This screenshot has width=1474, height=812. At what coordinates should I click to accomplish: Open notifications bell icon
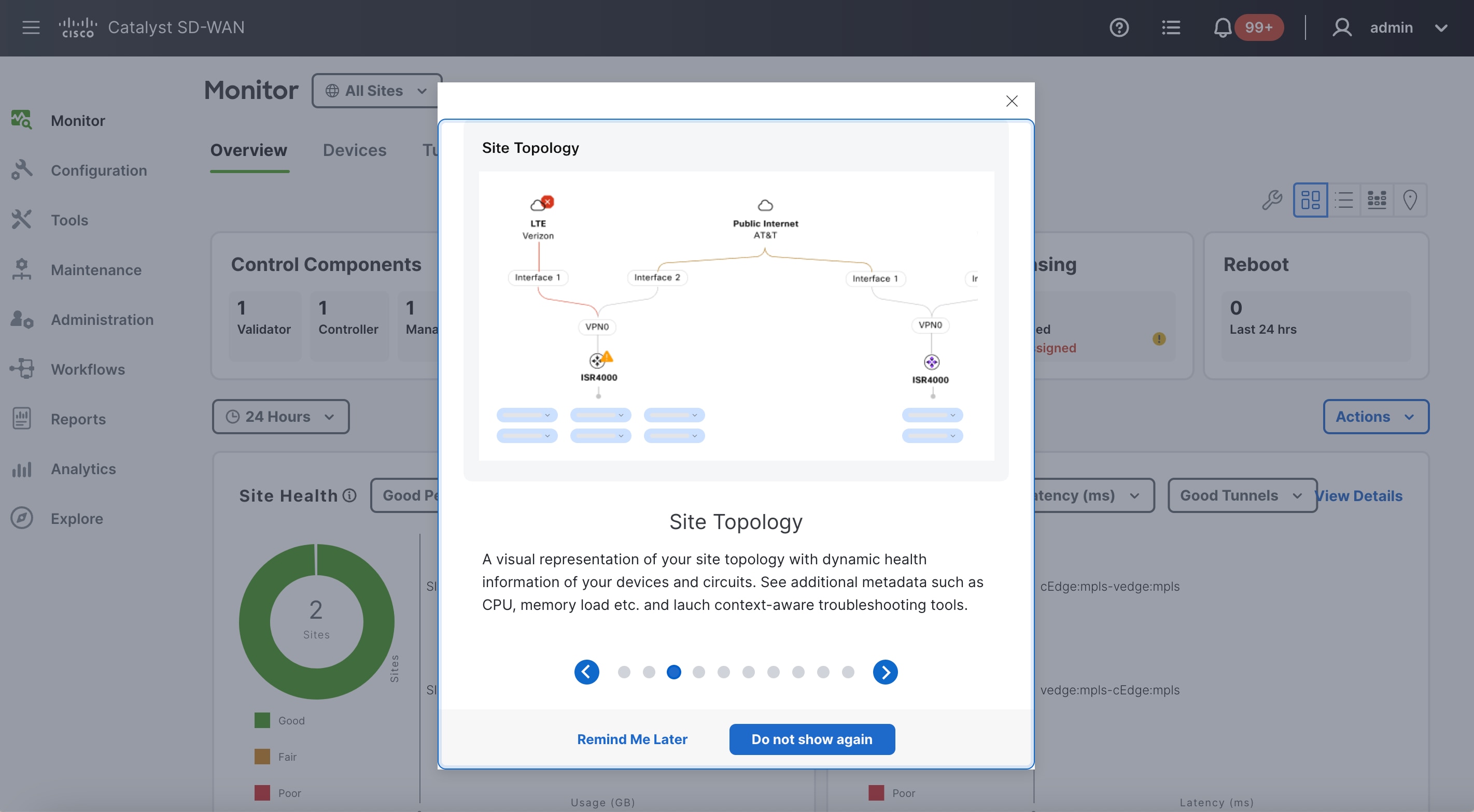(1222, 27)
